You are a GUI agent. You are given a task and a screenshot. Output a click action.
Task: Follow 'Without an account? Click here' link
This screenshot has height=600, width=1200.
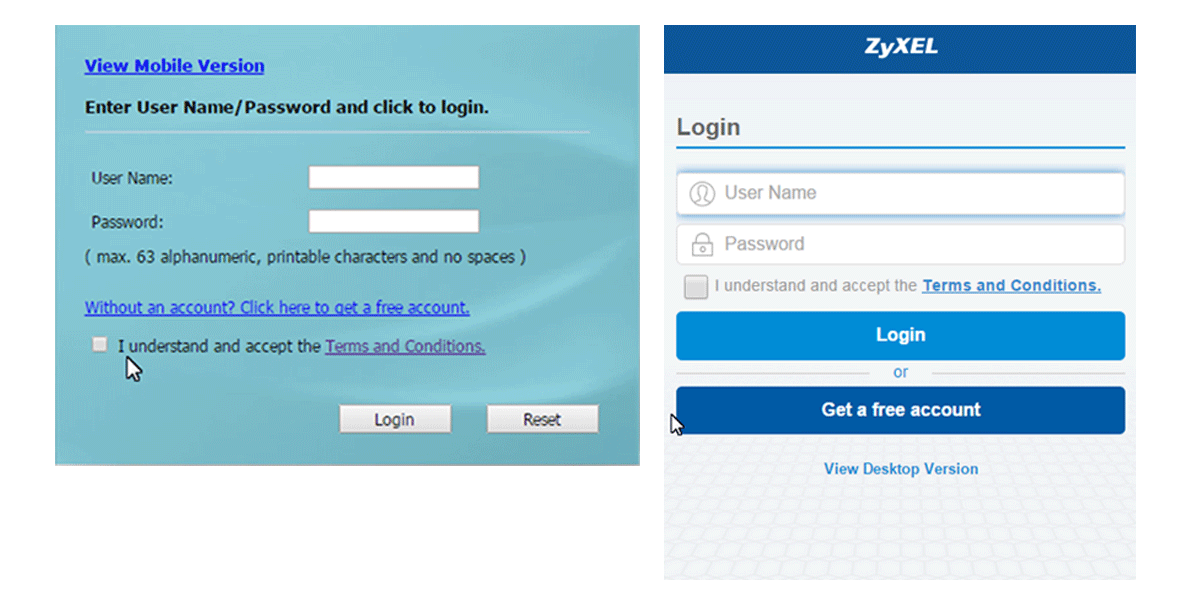pyautogui.click(x=277, y=307)
